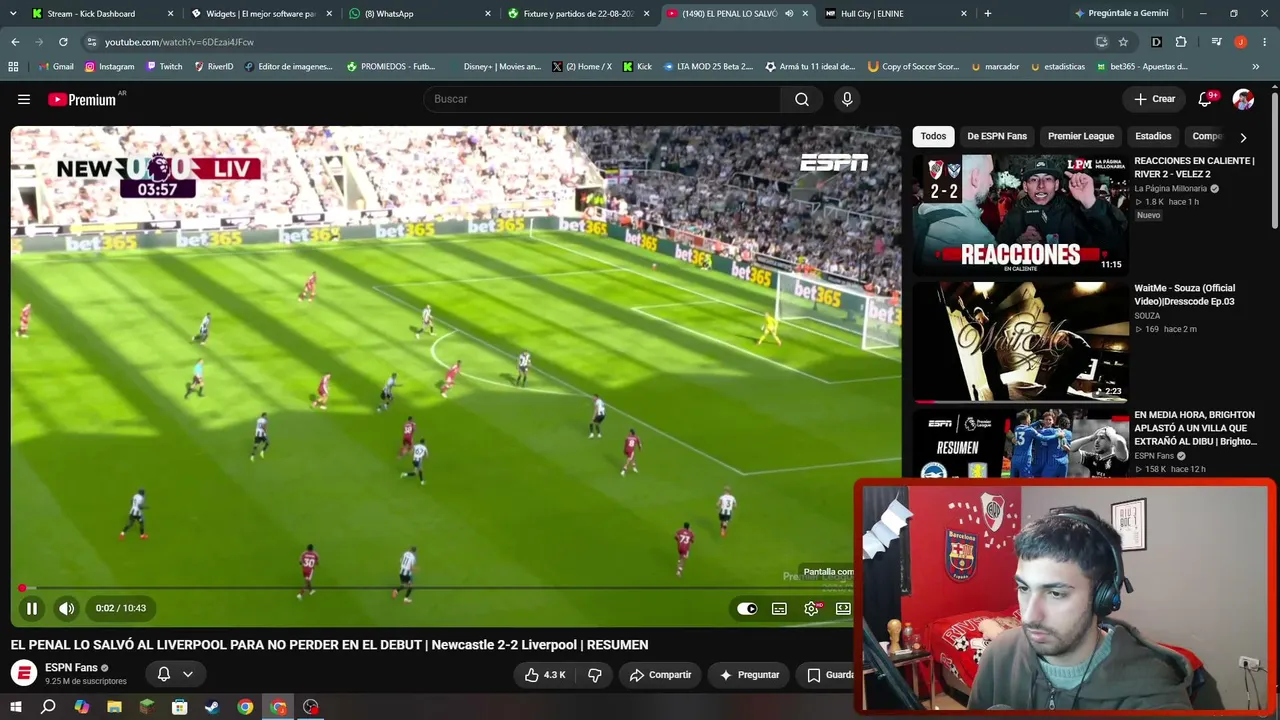Like the video showing 4.3 K
Image resolution: width=1280 pixels, height=720 pixels.
546,675
